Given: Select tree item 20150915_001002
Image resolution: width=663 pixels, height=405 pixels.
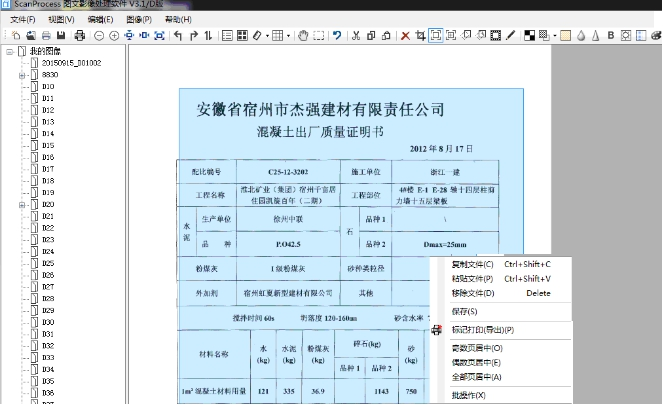Looking at the screenshot, I should (71, 63).
